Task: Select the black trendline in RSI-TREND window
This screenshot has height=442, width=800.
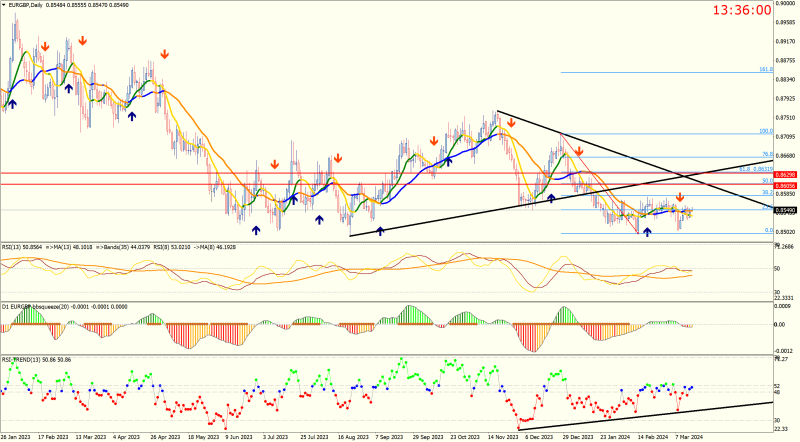Action: (x=645, y=416)
